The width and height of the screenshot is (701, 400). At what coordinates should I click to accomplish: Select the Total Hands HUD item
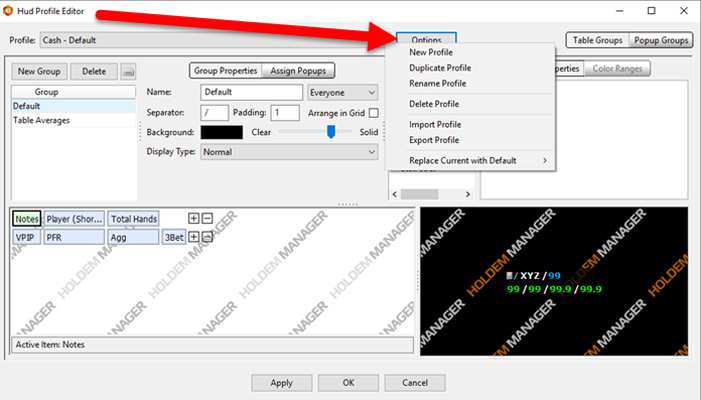(x=133, y=219)
